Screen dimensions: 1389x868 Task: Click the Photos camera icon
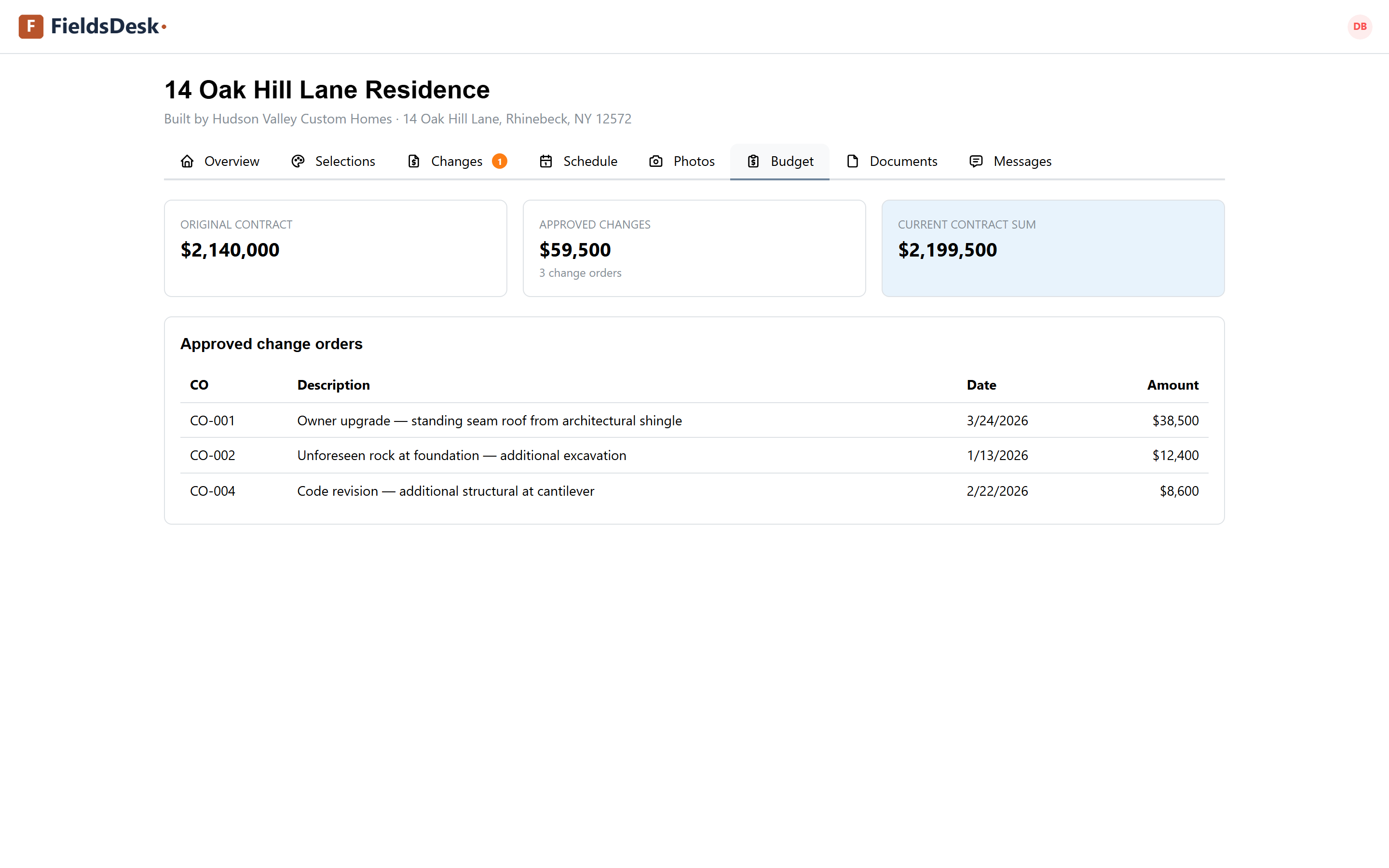pos(656,162)
